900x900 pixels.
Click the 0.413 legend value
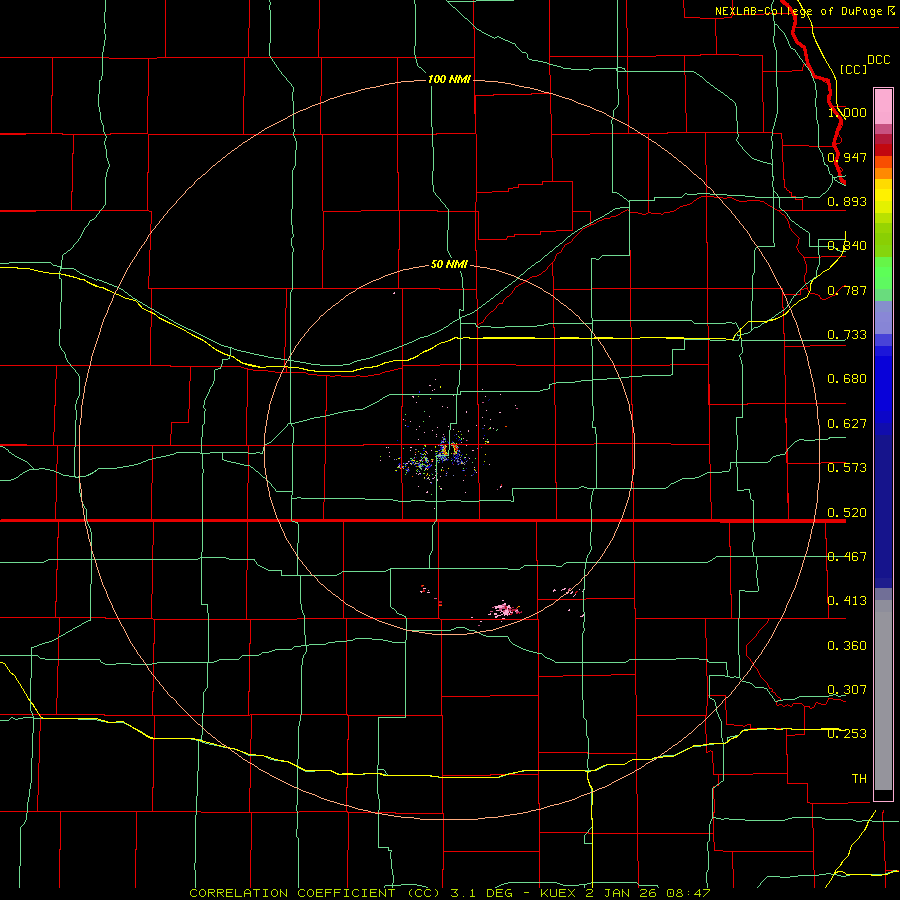[x=847, y=601]
